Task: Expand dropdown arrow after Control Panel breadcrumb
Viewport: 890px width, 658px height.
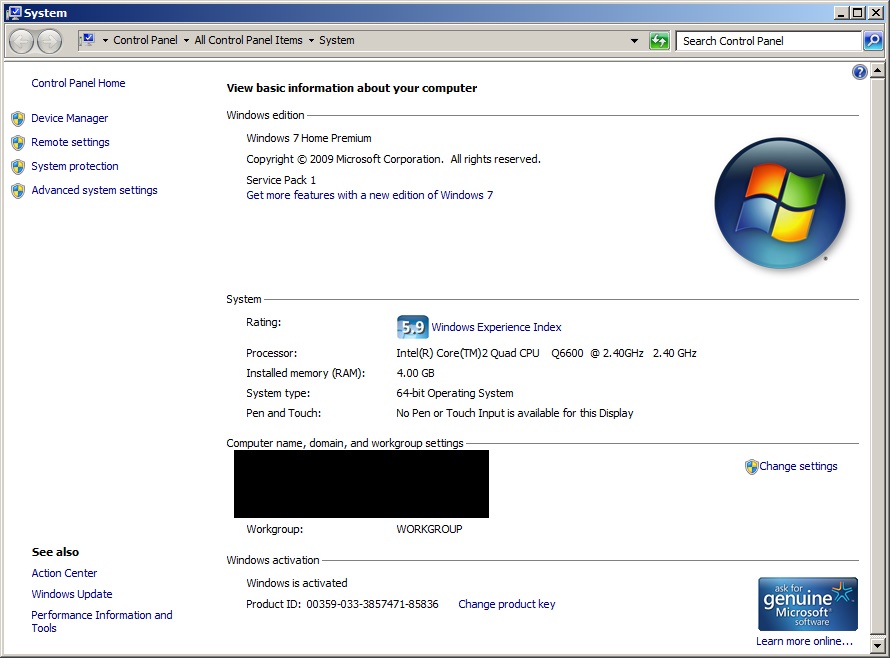Action: pos(186,40)
